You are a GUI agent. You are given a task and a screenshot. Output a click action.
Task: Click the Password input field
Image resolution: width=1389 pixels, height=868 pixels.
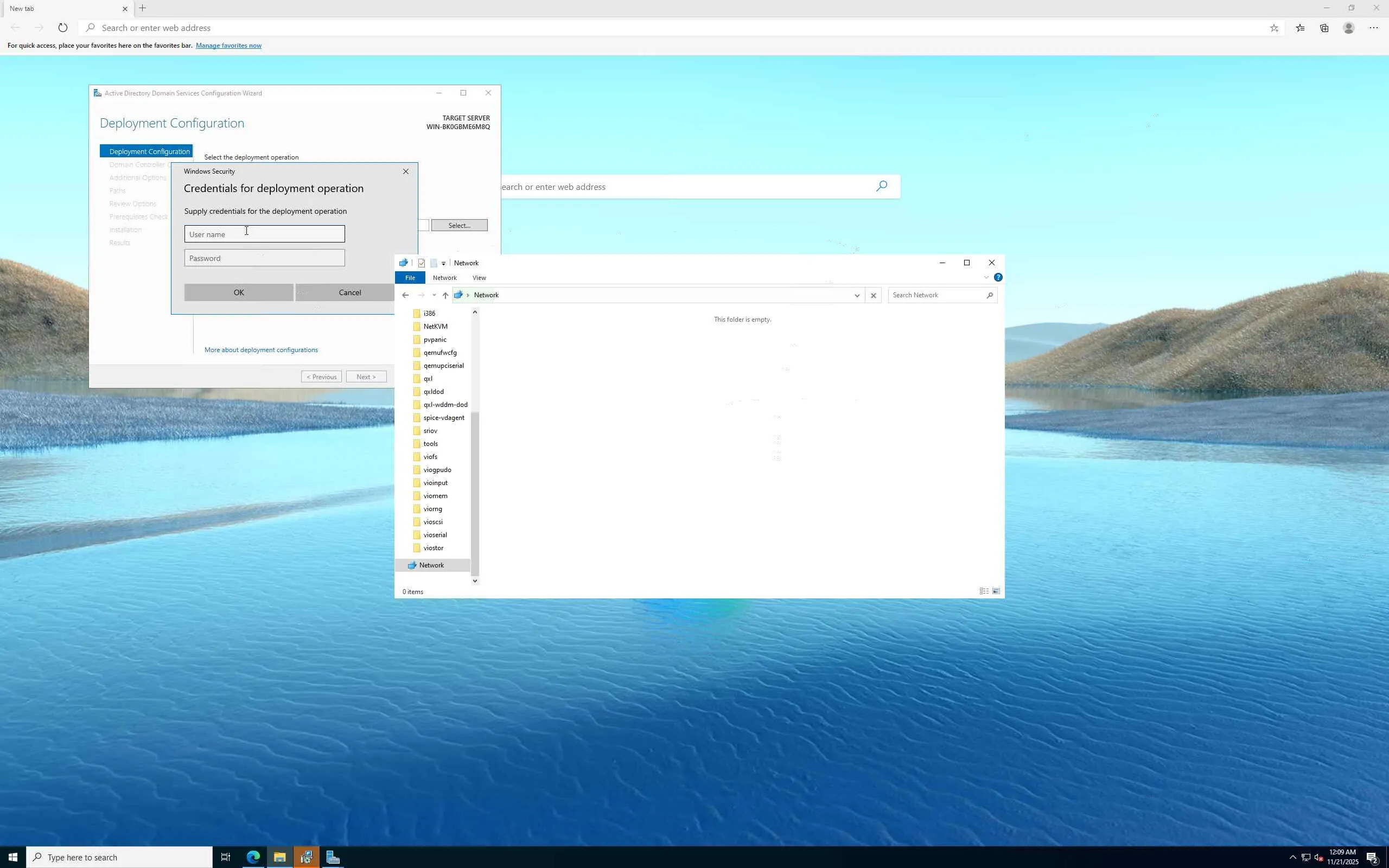(x=264, y=258)
